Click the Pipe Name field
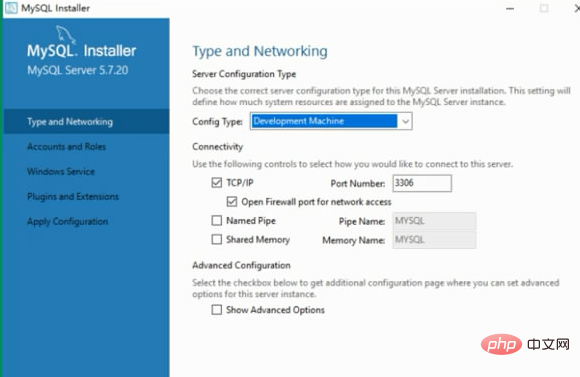The image size is (580, 377). (434, 221)
